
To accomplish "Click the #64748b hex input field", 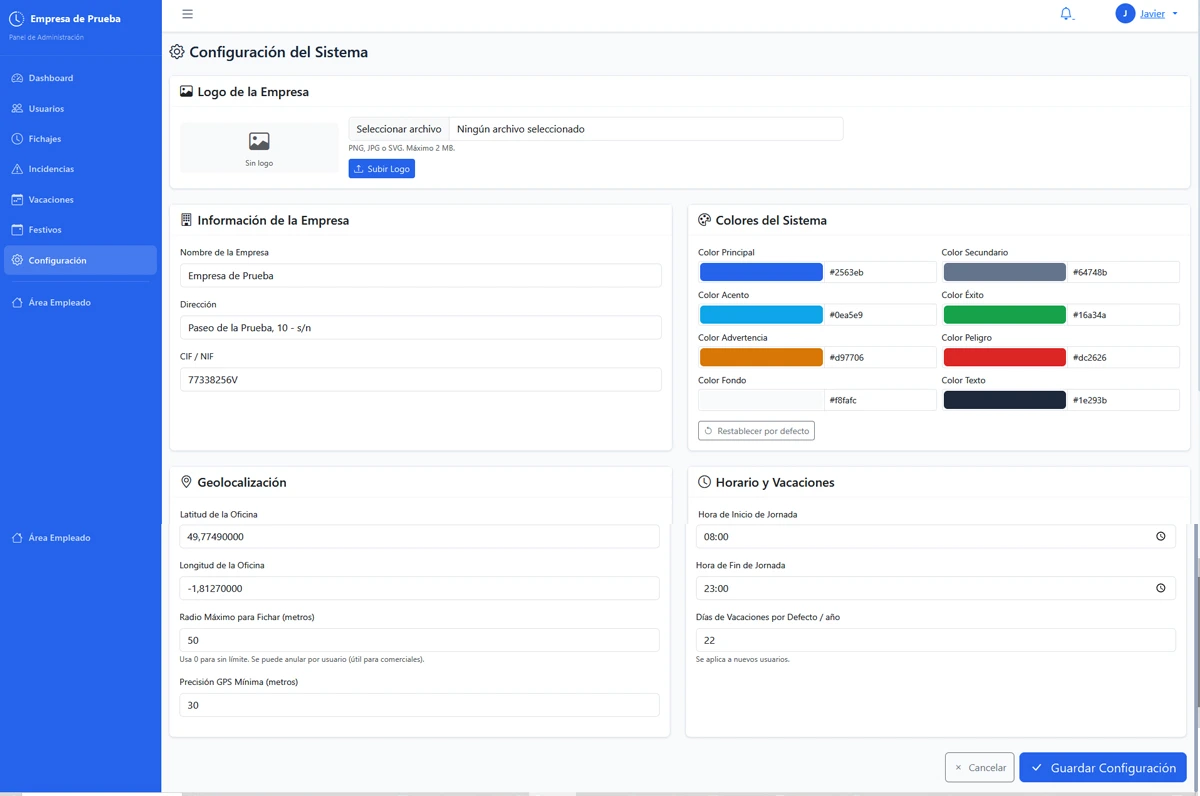I will click(1124, 272).
